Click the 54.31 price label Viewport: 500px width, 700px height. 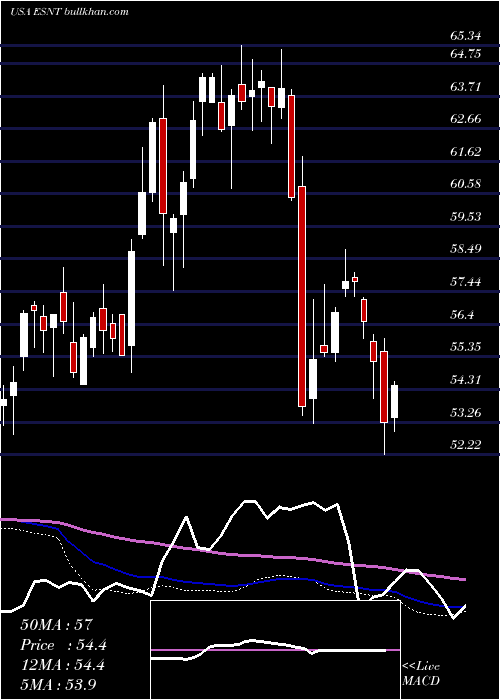(466, 380)
